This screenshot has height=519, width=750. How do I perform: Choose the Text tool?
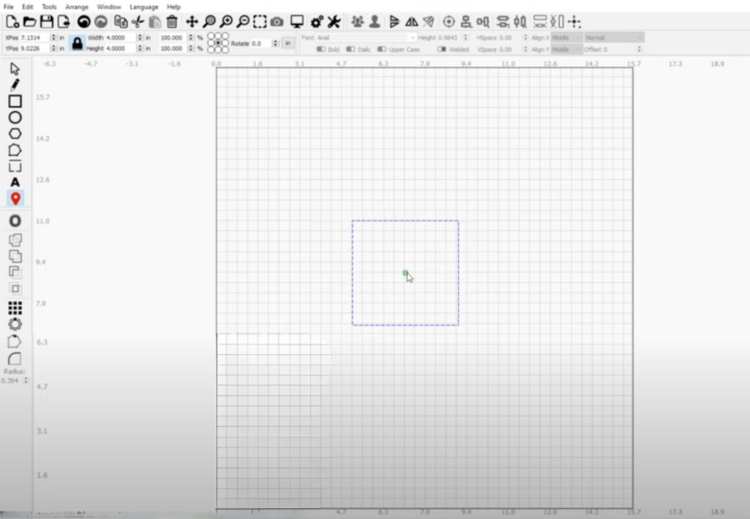click(15, 182)
